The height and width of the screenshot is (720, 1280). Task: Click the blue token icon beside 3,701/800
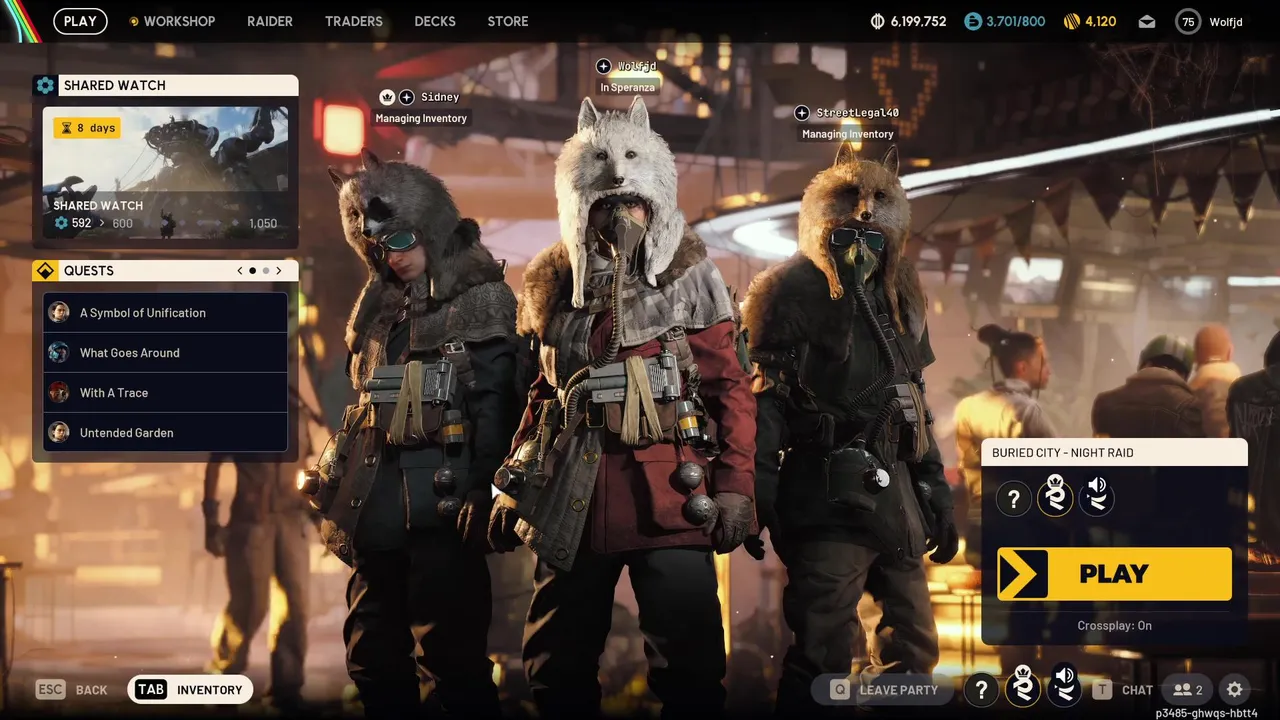click(x=973, y=21)
